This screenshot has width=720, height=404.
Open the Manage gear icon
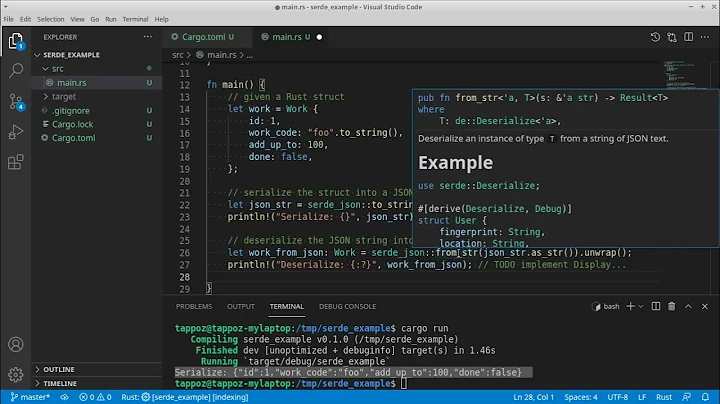tap(16, 375)
